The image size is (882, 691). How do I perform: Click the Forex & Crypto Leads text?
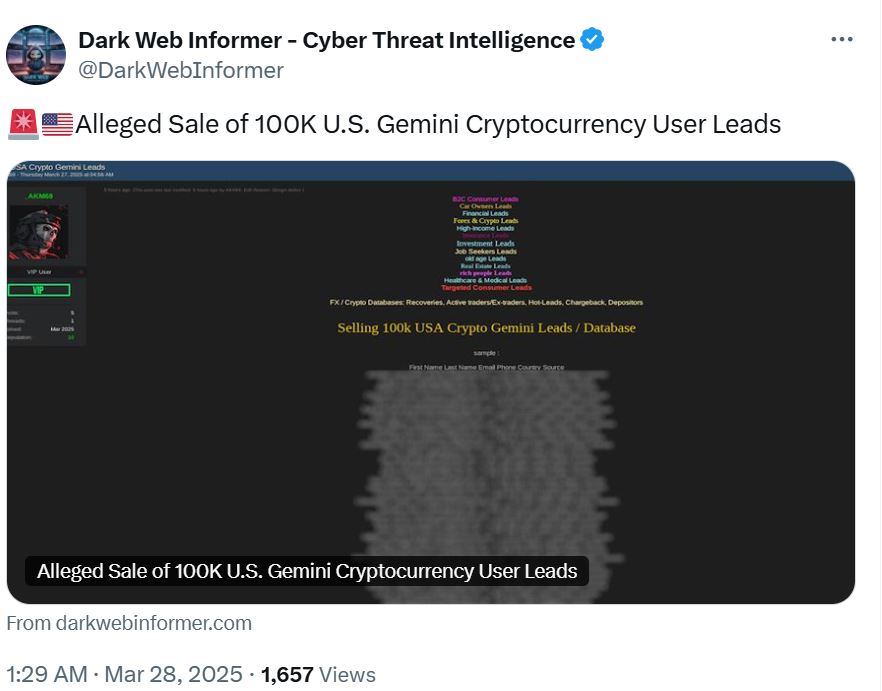pyautogui.click(x=486, y=221)
